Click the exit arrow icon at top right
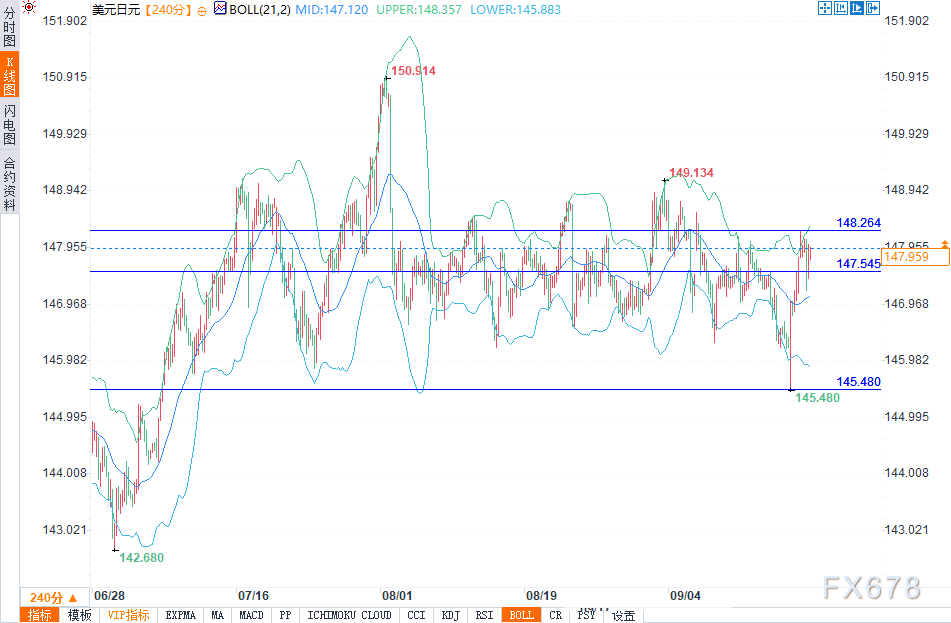Image resolution: width=951 pixels, height=623 pixels. pyautogui.click(x=873, y=9)
